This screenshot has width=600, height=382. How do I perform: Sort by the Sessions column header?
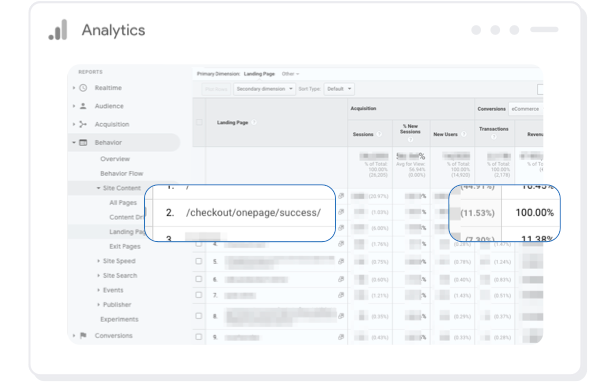click(x=363, y=134)
